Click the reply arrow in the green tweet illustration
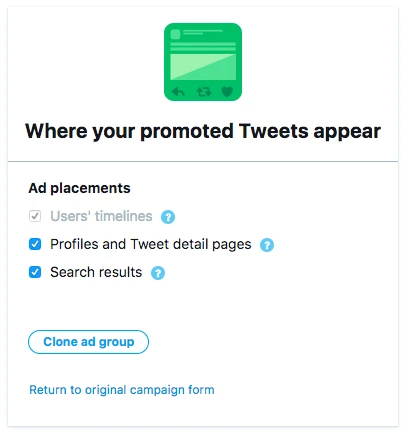The width and height of the screenshot is (409, 433). 178,91
